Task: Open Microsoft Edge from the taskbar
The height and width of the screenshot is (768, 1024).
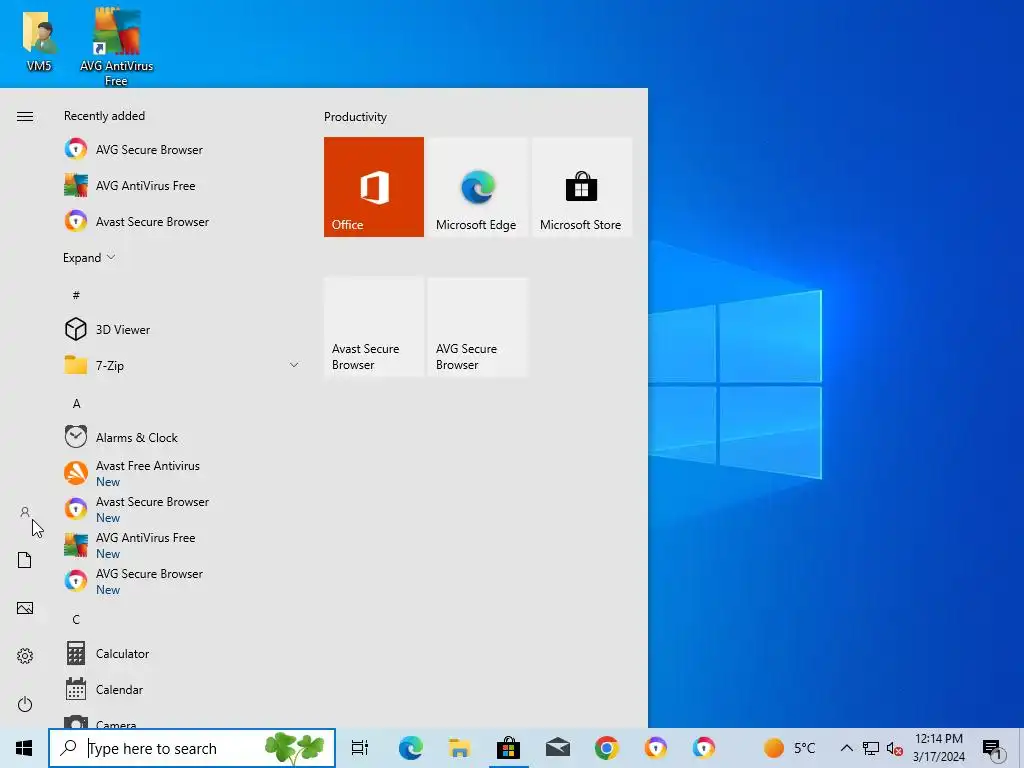Action: click(410, 748)
